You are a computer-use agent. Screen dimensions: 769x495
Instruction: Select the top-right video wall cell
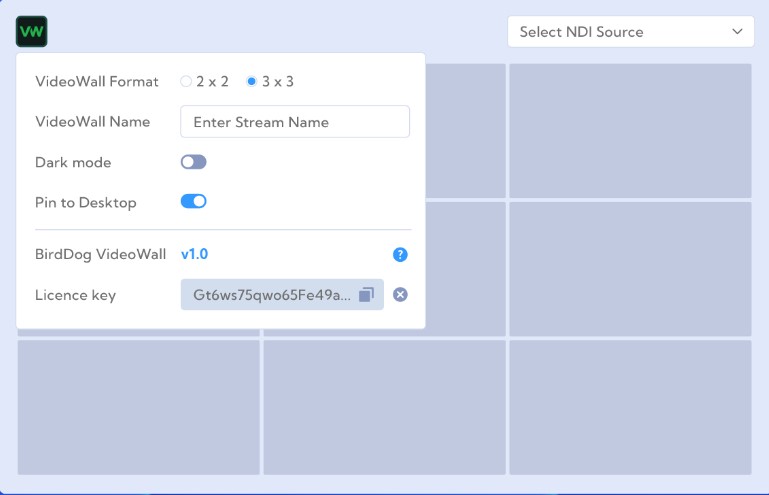coord(630,131)
